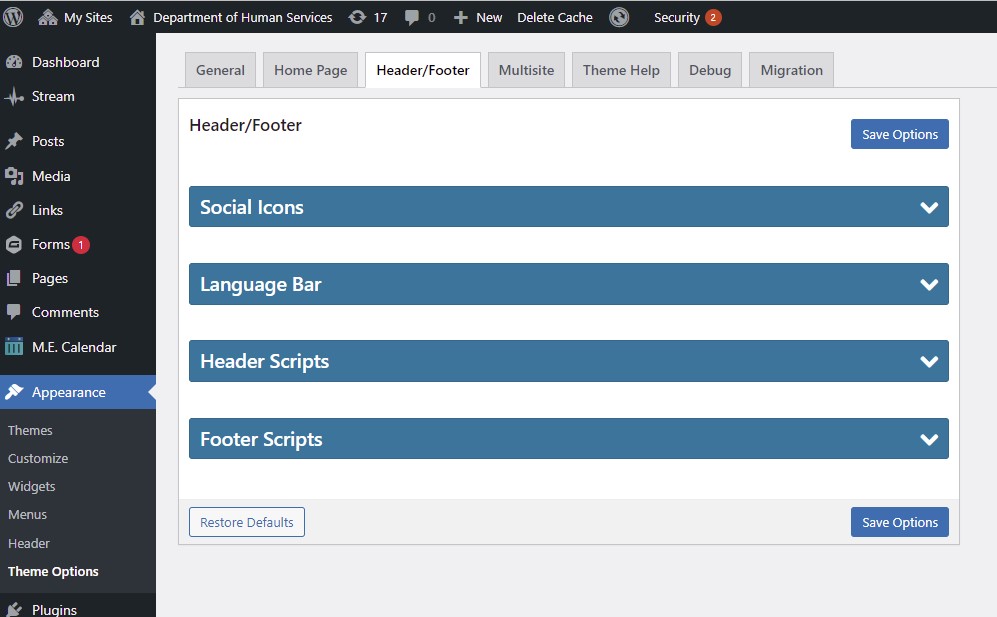Click the round logo icon beside Delete Cache
The width and height of the screenshot is (997, 617).
[x=619, y=17]
